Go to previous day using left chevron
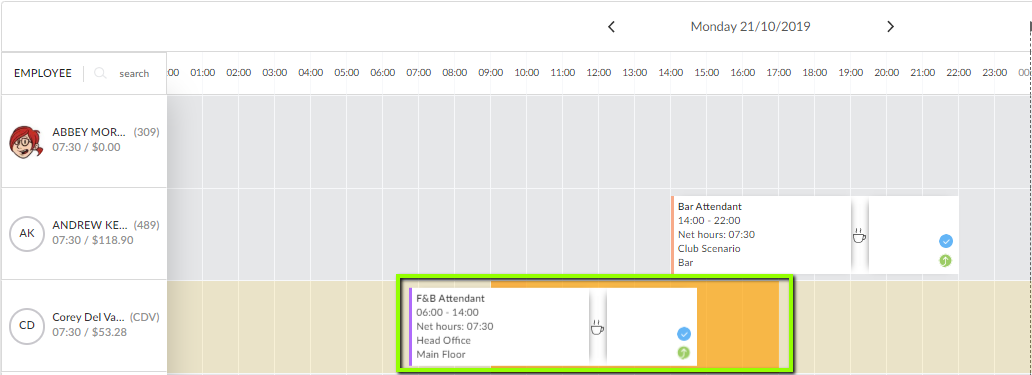 [611, 27]
